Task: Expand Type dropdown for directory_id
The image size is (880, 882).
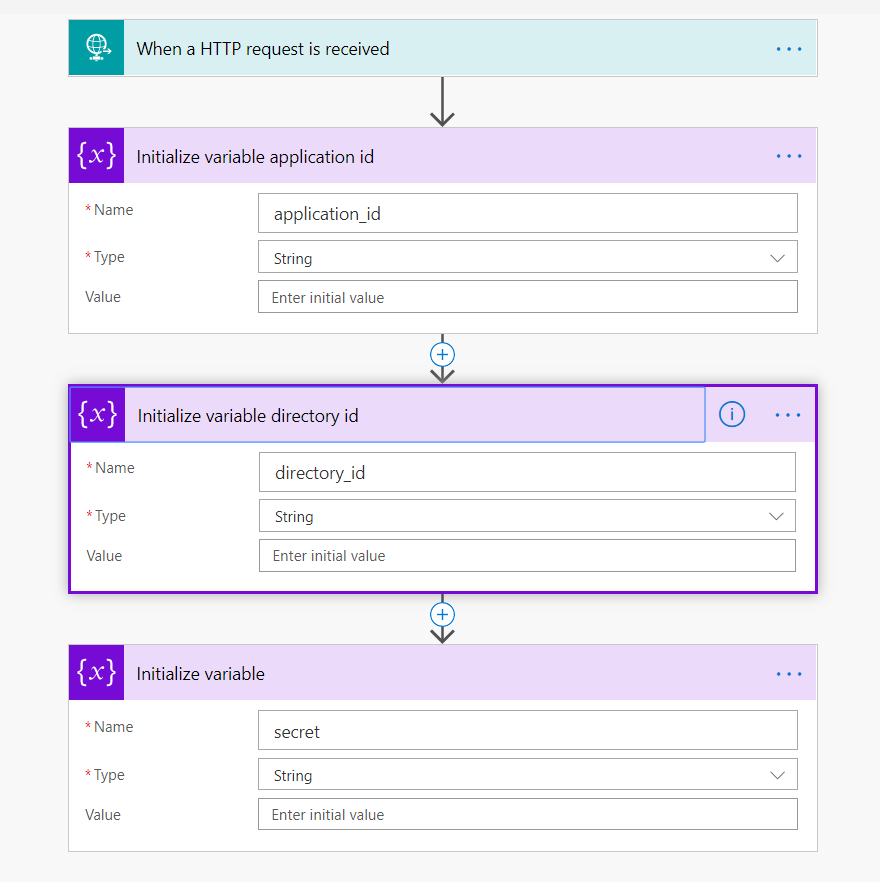Action: [775, 516]
